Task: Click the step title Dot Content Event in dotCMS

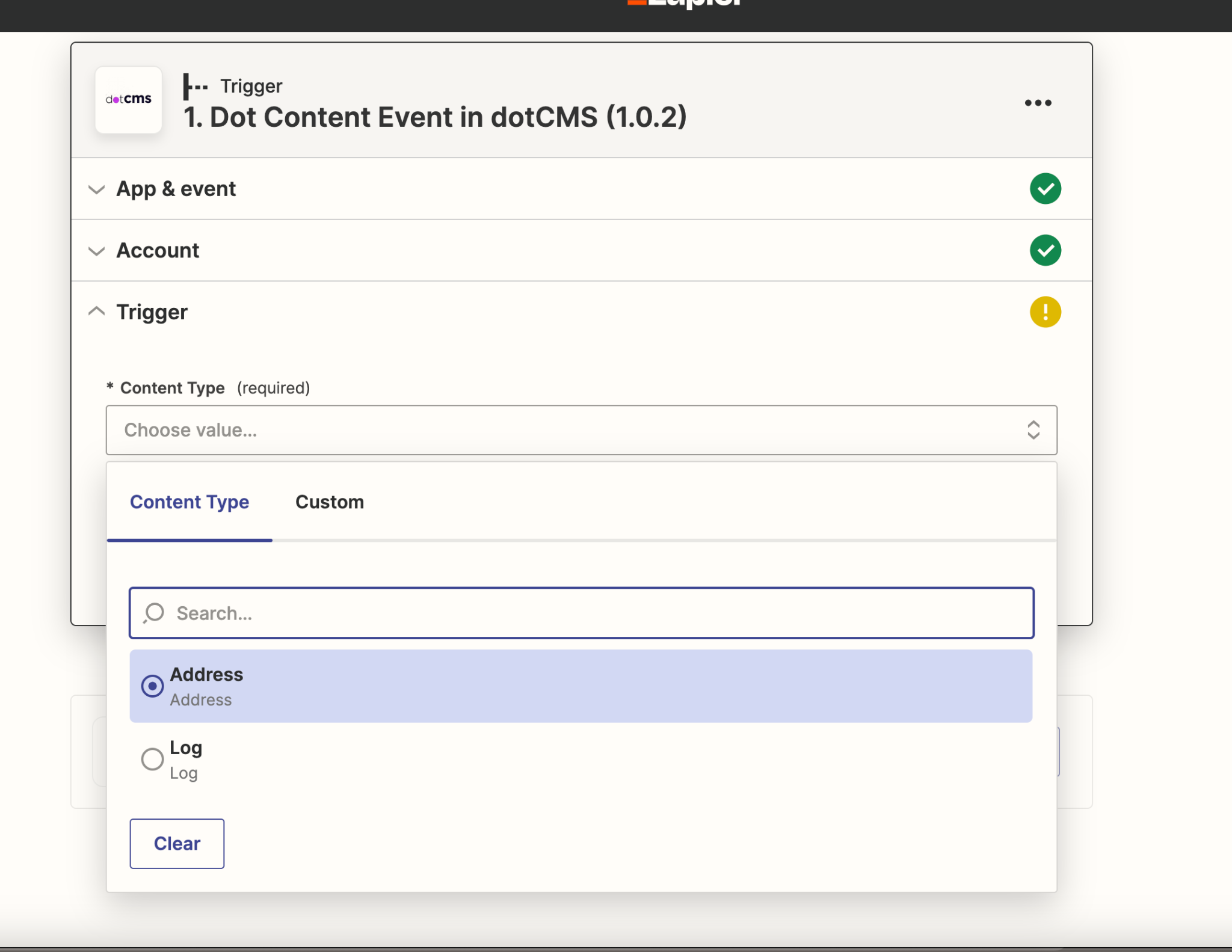Action: (x=434, y=117)
